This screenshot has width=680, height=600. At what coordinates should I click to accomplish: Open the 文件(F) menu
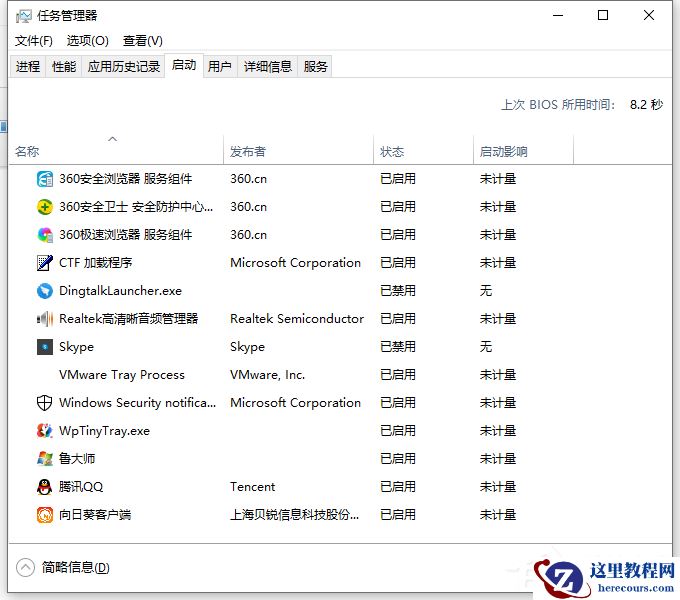point(34,41)
